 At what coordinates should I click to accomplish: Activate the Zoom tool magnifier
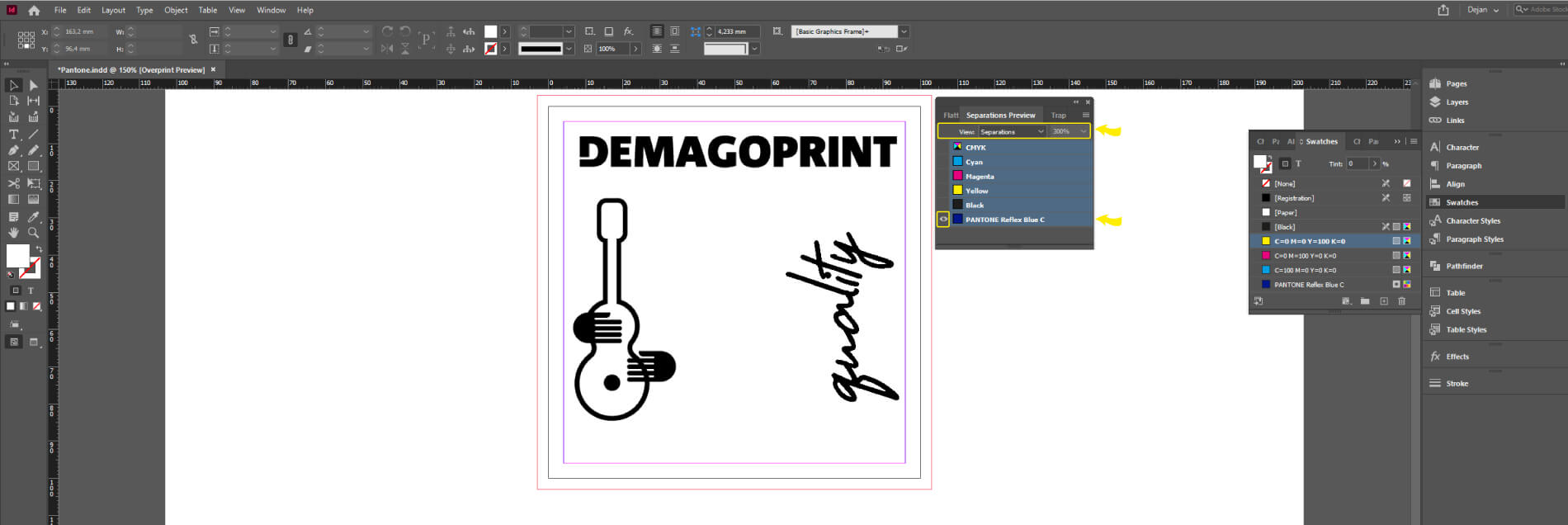tap(33, 233)
